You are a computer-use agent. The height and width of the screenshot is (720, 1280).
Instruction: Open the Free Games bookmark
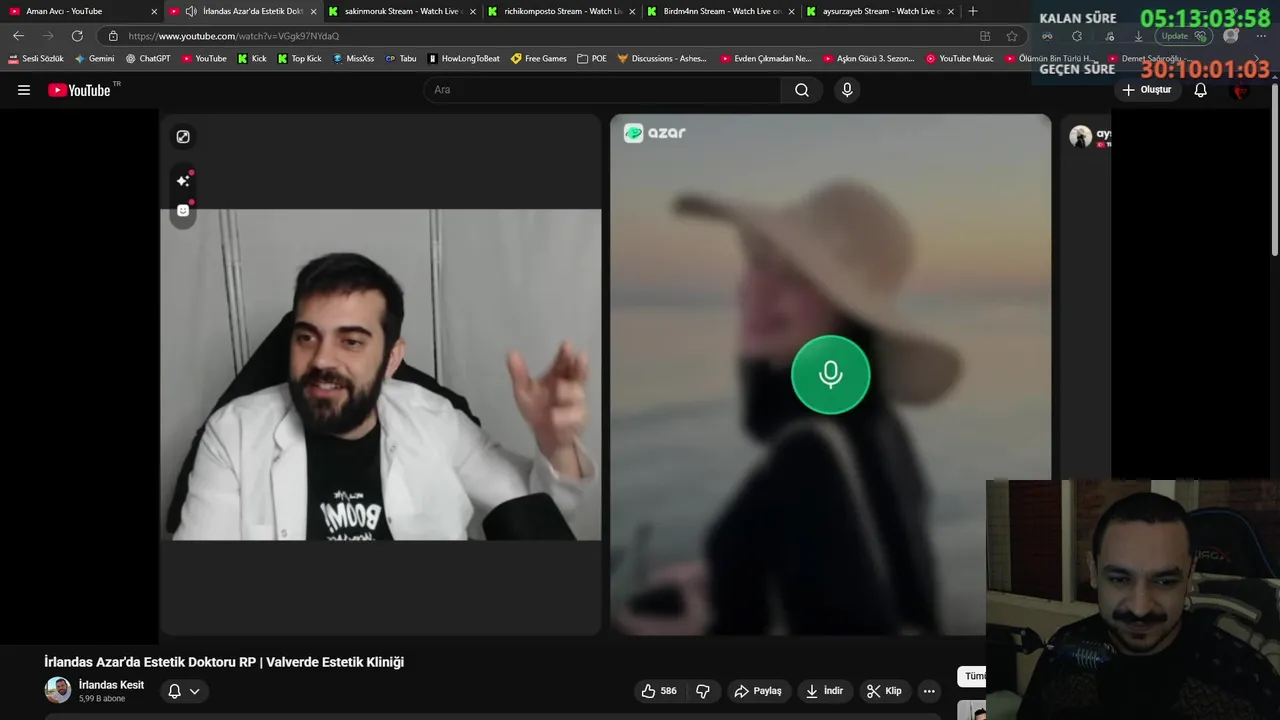tap(539, 59)
